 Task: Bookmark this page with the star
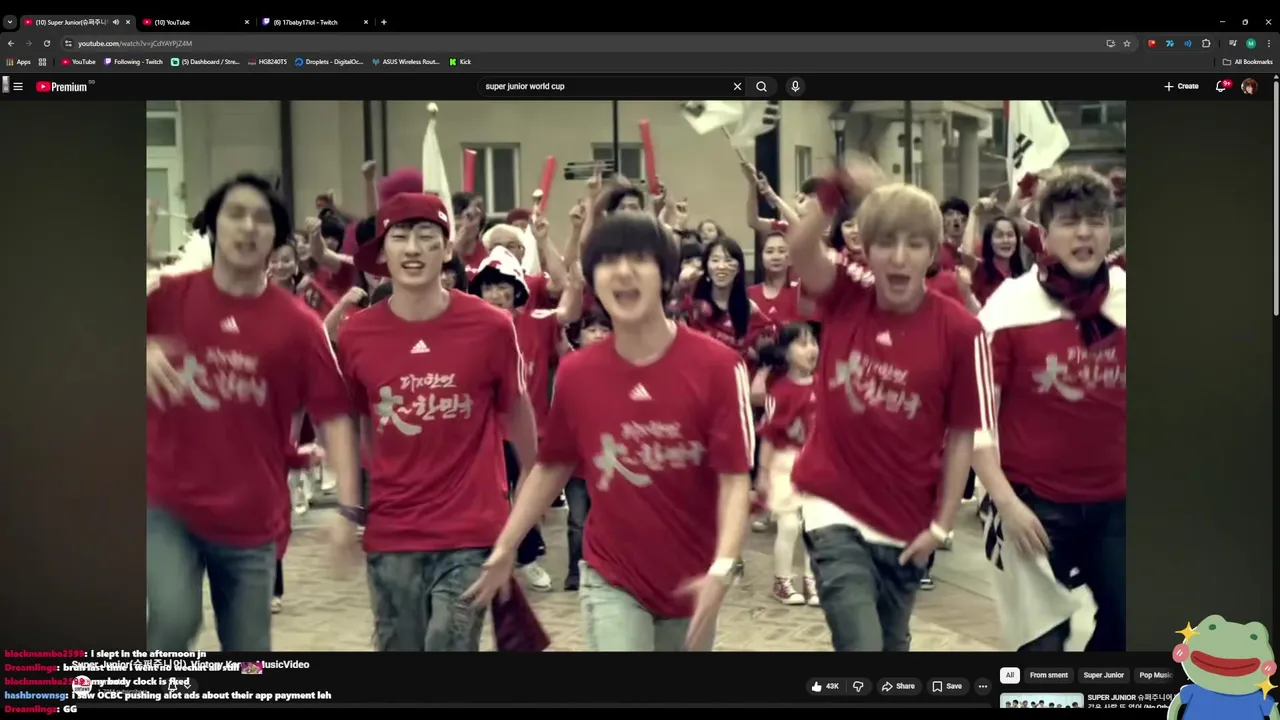(1127, 43)
